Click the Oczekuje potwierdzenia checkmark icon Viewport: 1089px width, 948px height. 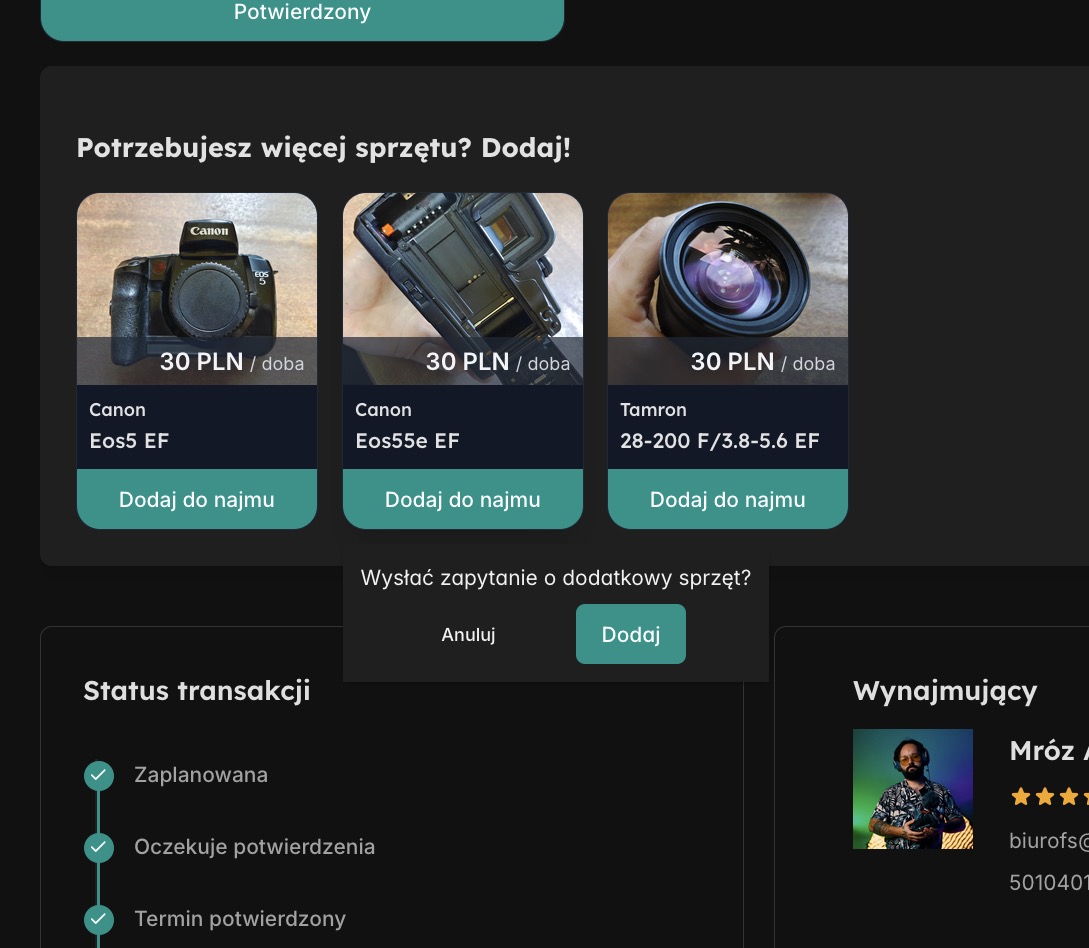[98, 847]
